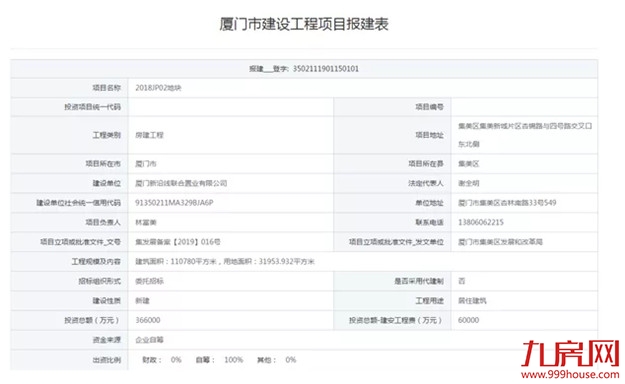Click the 建设单位 label
Viewport: 625px width, 384px height.
pyautogui.click(x=106, y=183)
